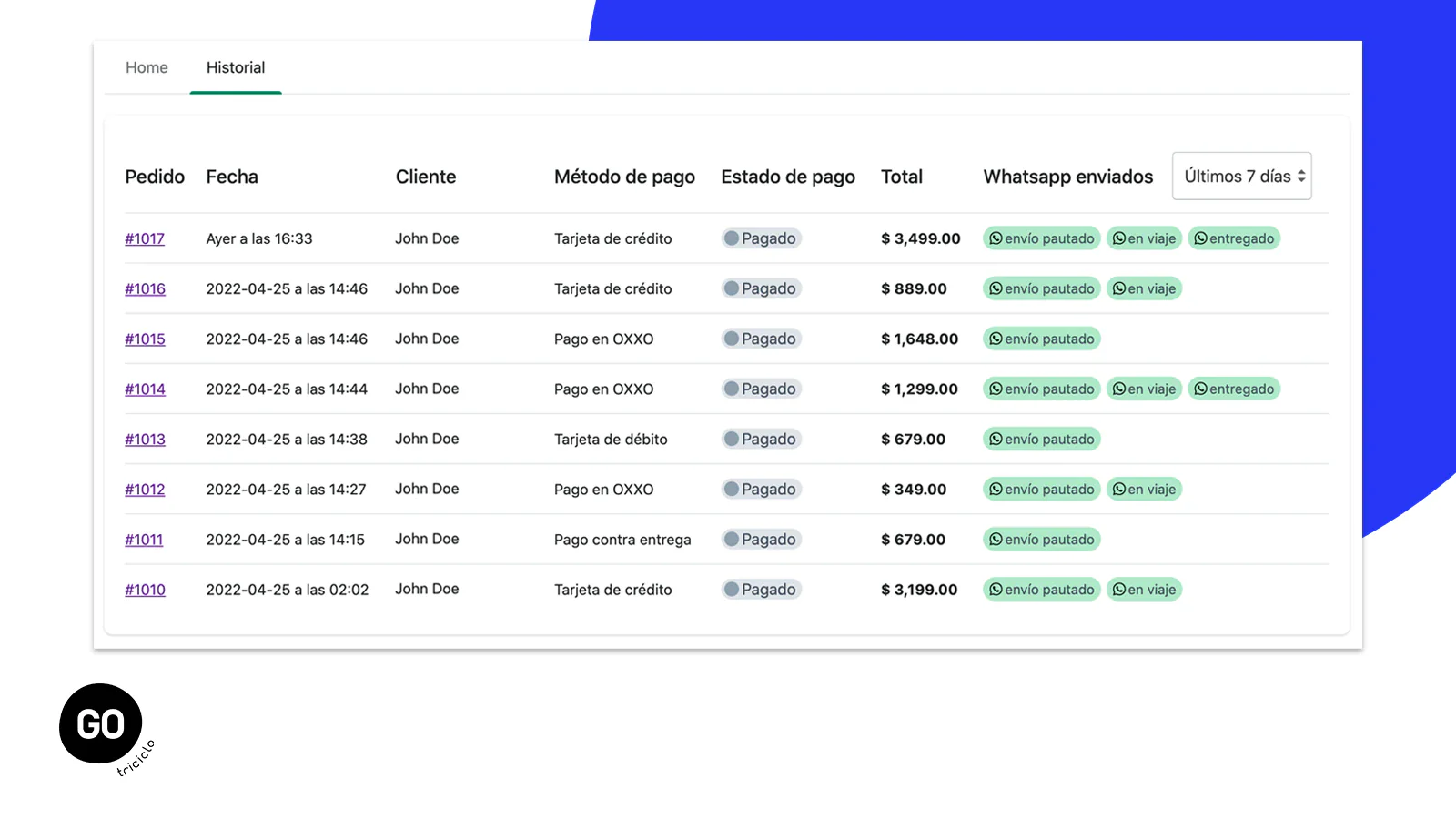The width and height of the screenshot is (1456, 819).
Task: Click WhatsApp 'en viaje' badge for order #1014
Action: click(1144, 389)
